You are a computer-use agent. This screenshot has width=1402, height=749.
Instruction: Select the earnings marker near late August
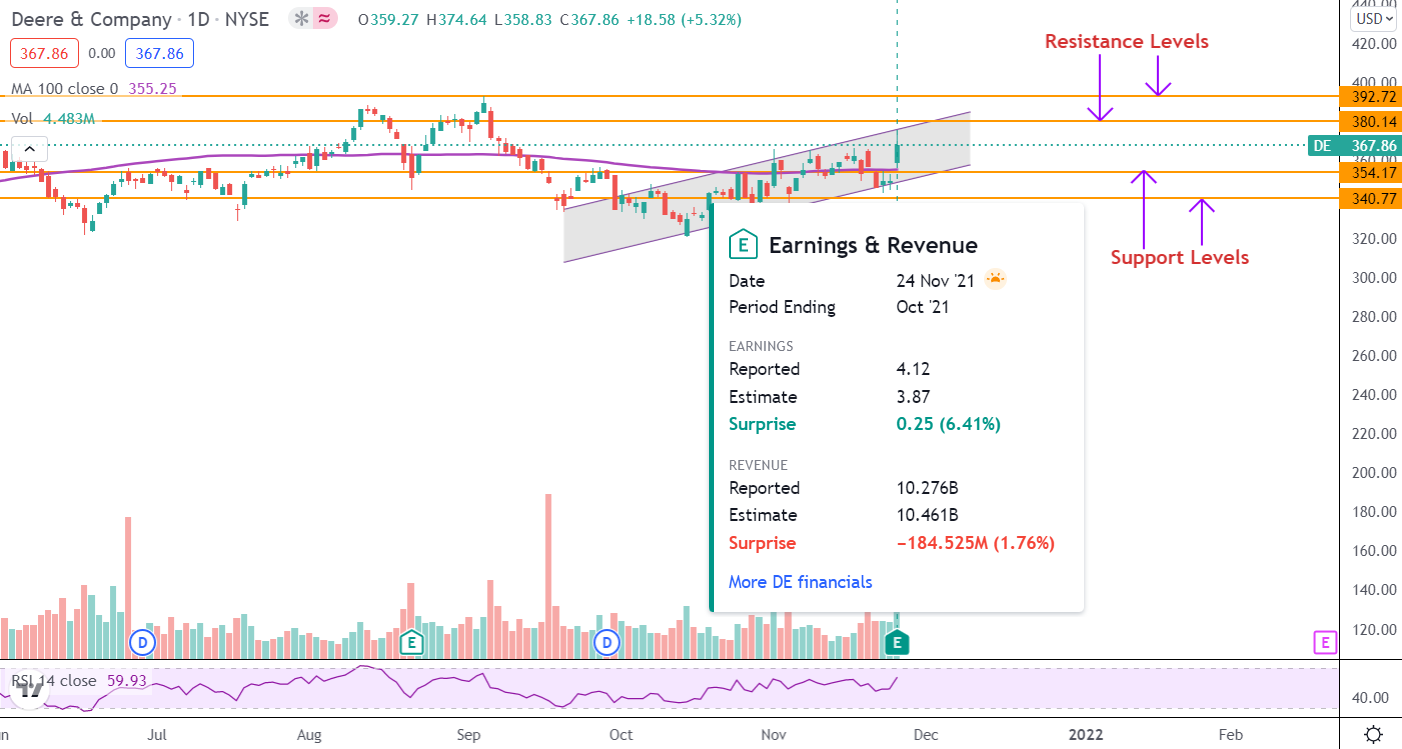tap(410, 642)
